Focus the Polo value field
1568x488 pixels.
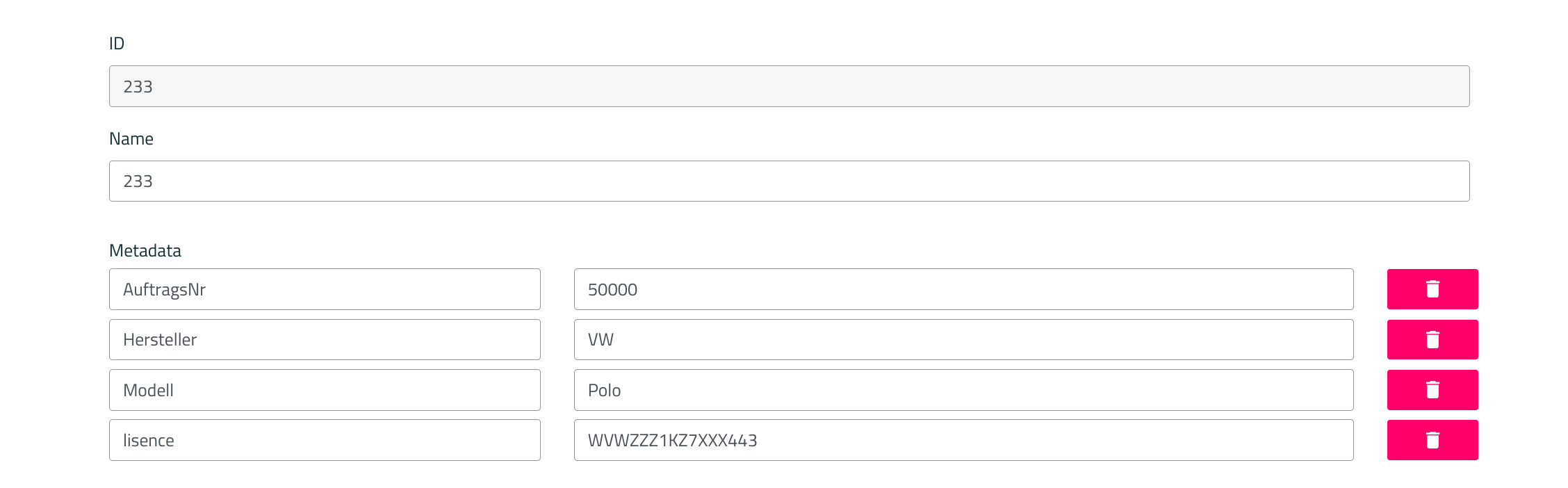[x=963, y=390]
